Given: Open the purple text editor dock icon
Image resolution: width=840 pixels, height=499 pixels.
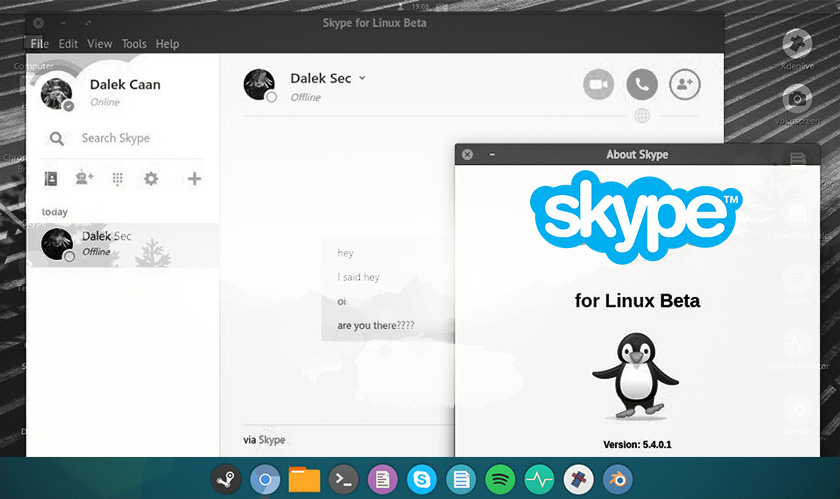Looking at the screenshot, I should pyautogui.click(x=382, y=479).
